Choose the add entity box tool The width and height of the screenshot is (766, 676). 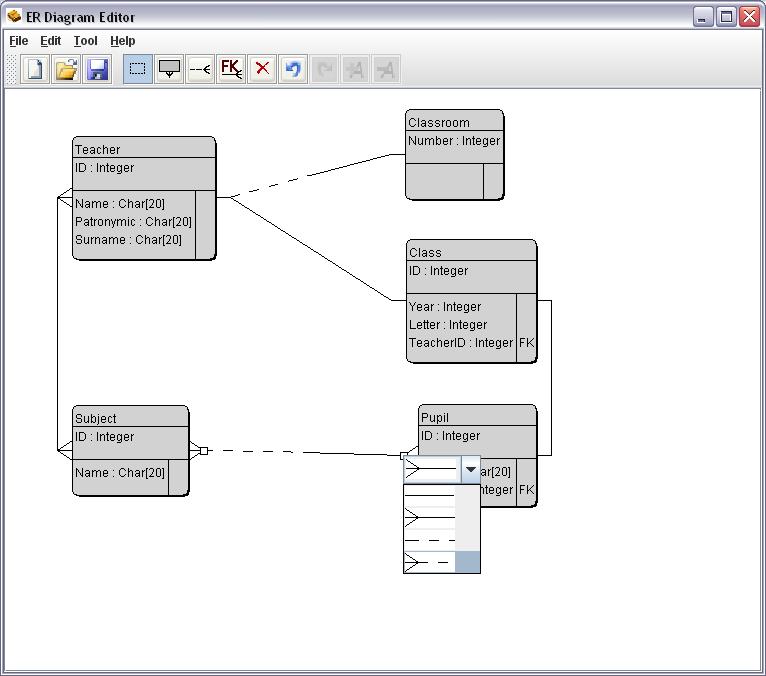click(170, 69)
